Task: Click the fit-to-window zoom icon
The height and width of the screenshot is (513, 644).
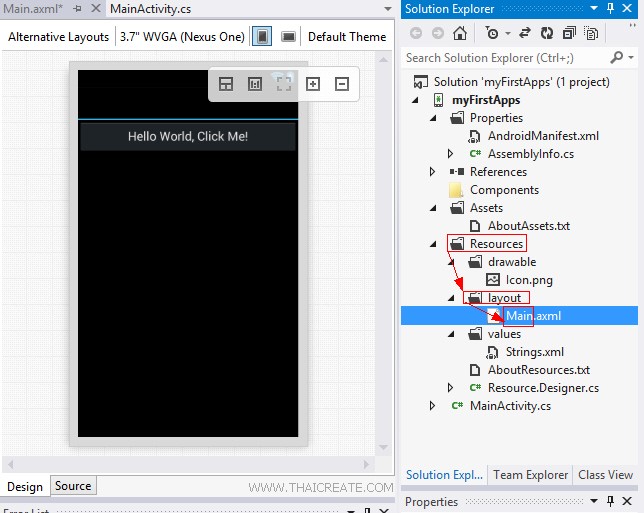Action: [284, 84]
